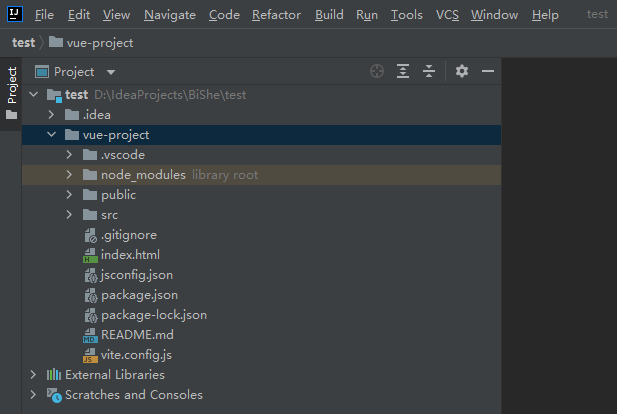The image size is (617, 414).
Task: Select package.json in the project tree
Action: [x=139, y=295]
